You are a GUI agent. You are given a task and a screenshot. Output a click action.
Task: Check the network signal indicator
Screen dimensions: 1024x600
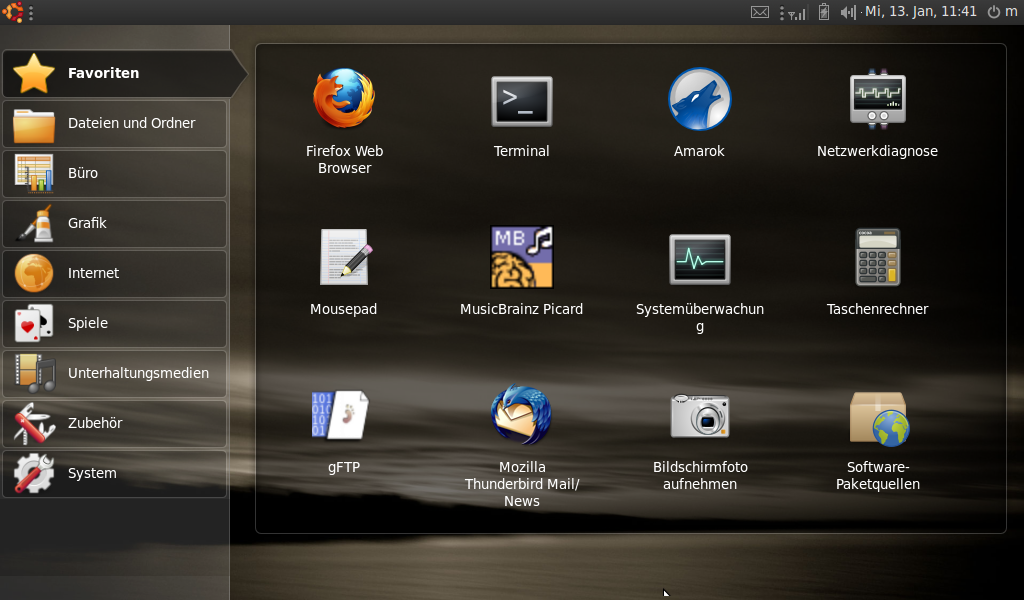797,12
